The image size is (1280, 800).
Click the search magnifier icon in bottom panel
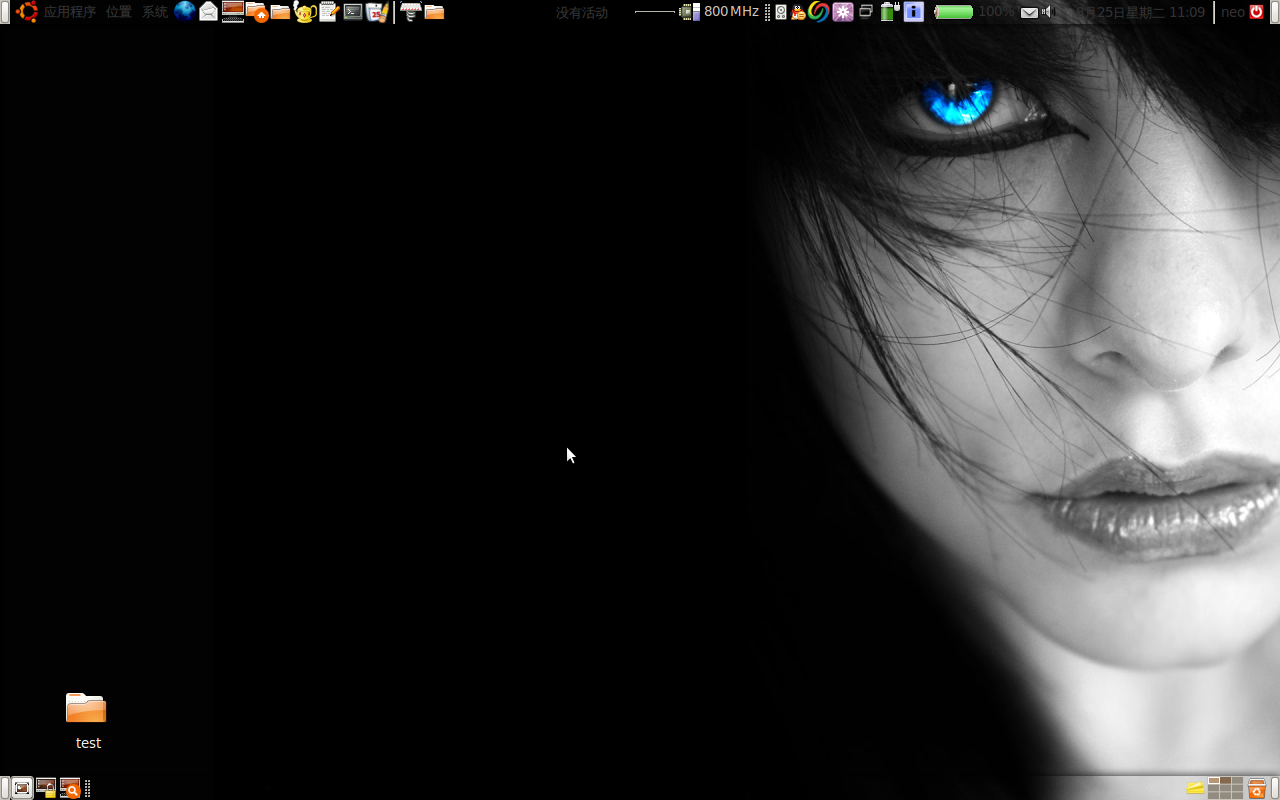click(x=70, y=788)
